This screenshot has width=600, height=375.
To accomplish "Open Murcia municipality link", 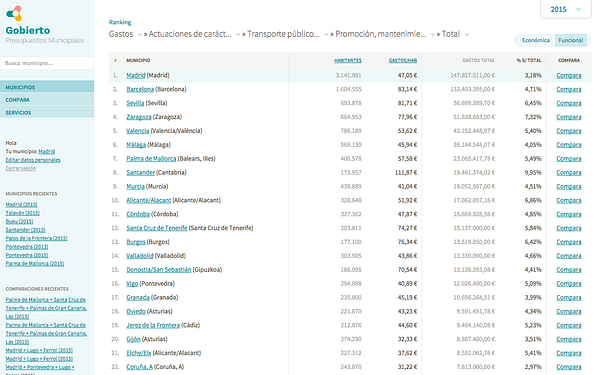I will [x=135, y=186].
